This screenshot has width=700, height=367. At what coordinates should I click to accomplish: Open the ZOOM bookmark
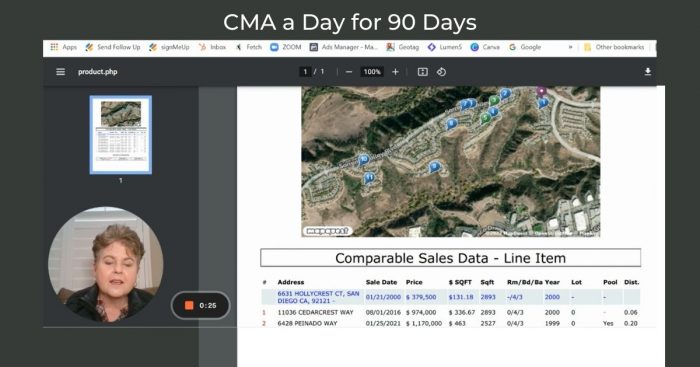pos(286,47)
